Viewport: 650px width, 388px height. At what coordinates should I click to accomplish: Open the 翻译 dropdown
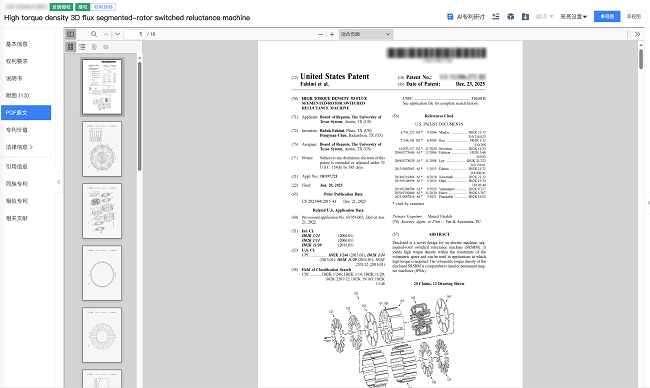[x=544, y=17]
